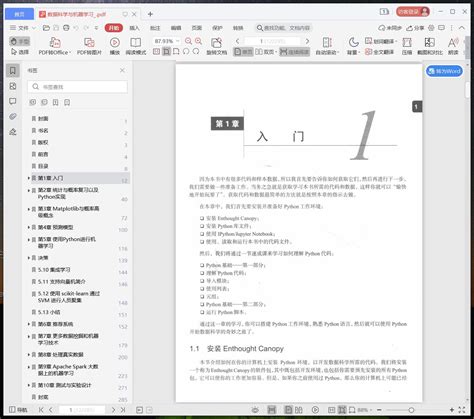474x419 pixels.
Task: Click the PDF转图片 icon
Action: (89, 46)
